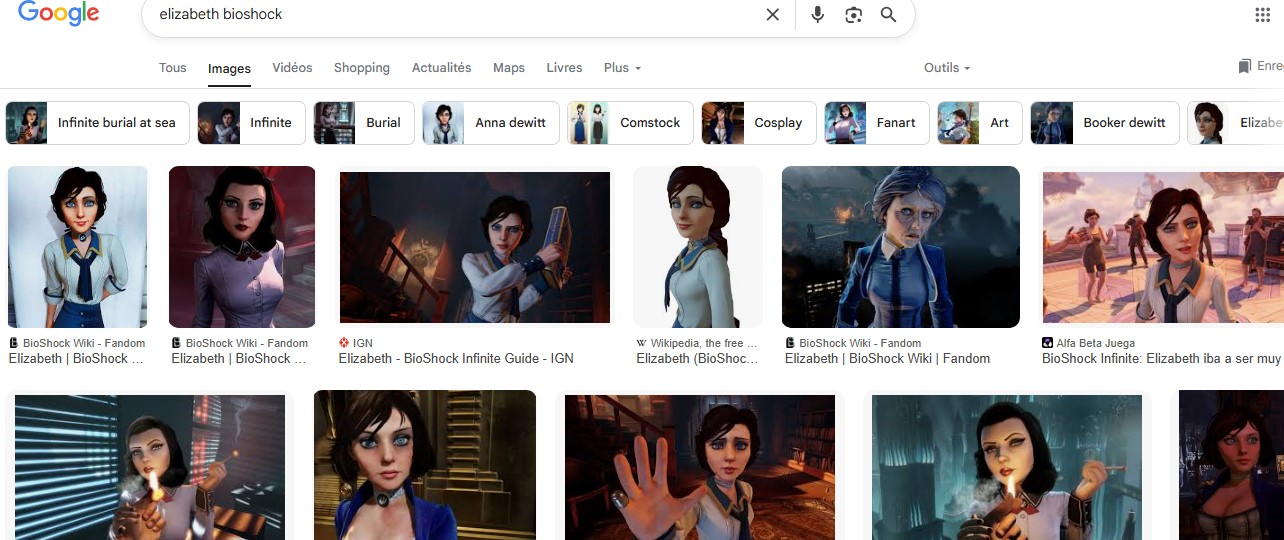Open IGN image of Elizabeth holding book
Image resolution: width=1284 pixels, height=540 pixels.
[475, 247]
